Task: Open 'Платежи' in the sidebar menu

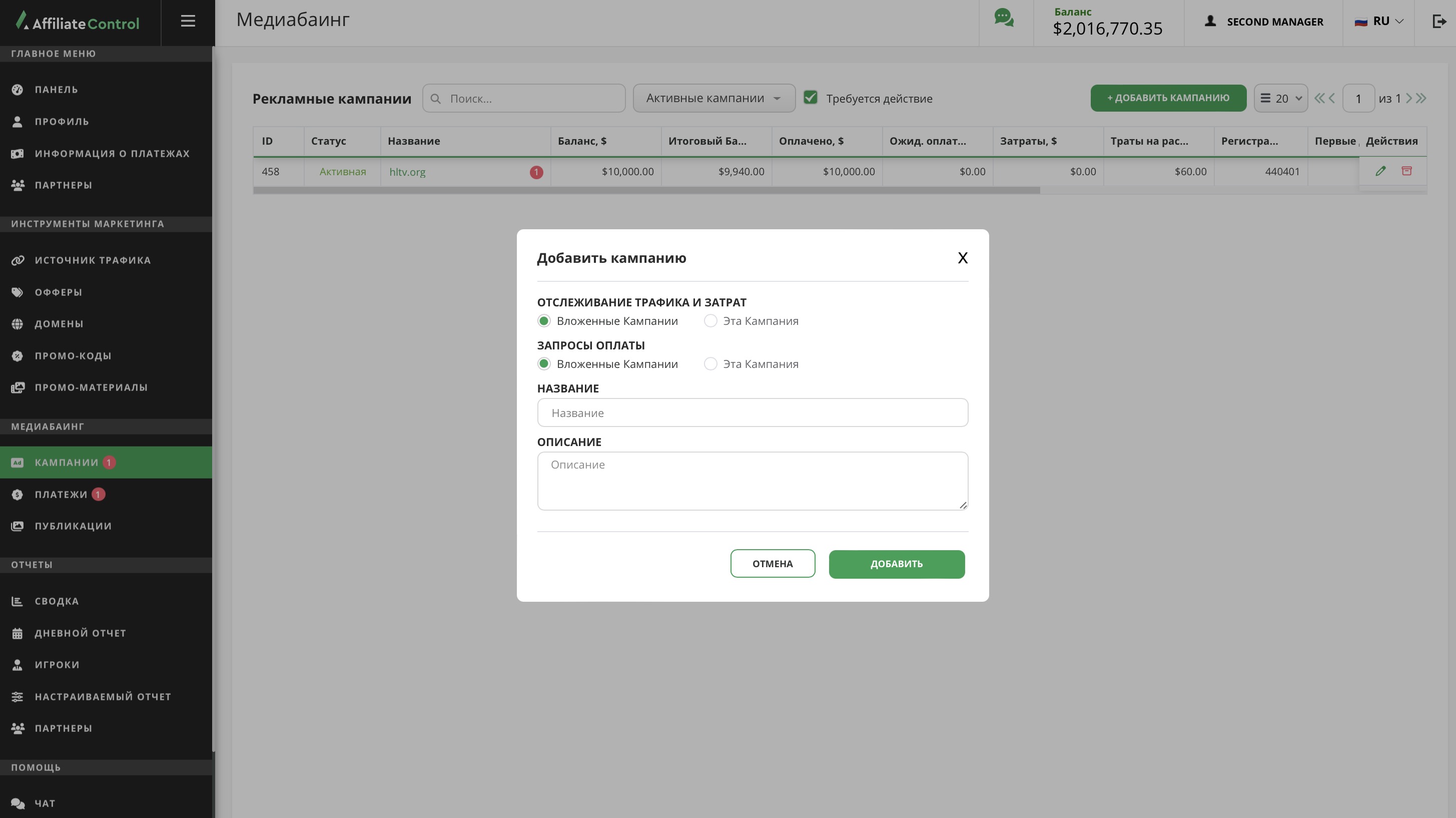Action: click(61, 495)
